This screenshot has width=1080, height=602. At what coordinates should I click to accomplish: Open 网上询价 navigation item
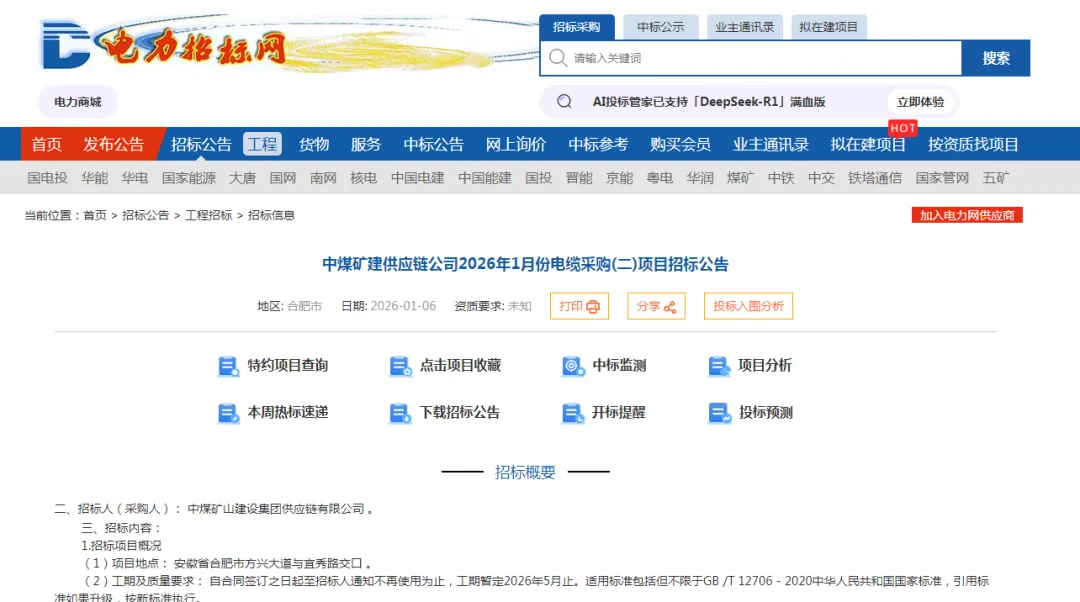pyautogui.click(x=516, y=144)
